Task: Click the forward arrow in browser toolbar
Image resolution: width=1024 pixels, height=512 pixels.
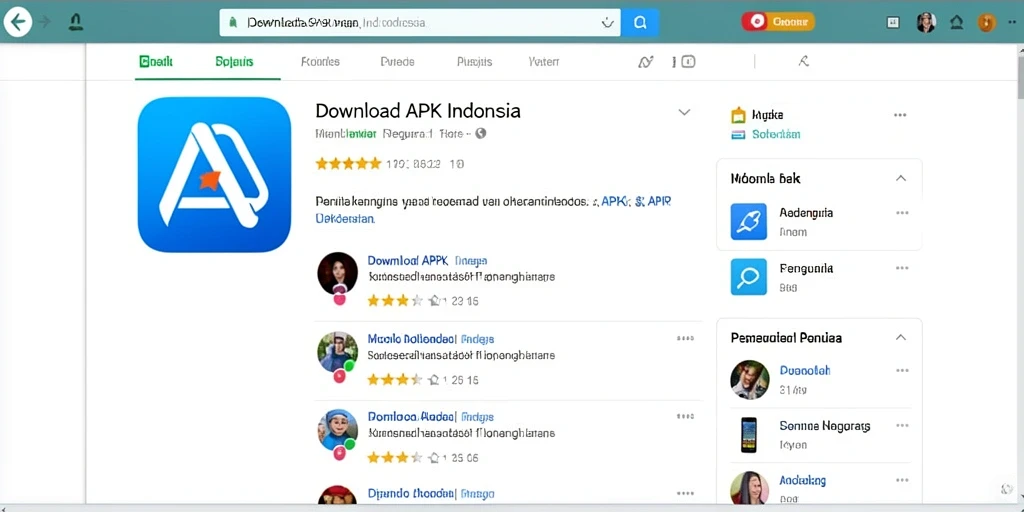Action: coord(44,22)
